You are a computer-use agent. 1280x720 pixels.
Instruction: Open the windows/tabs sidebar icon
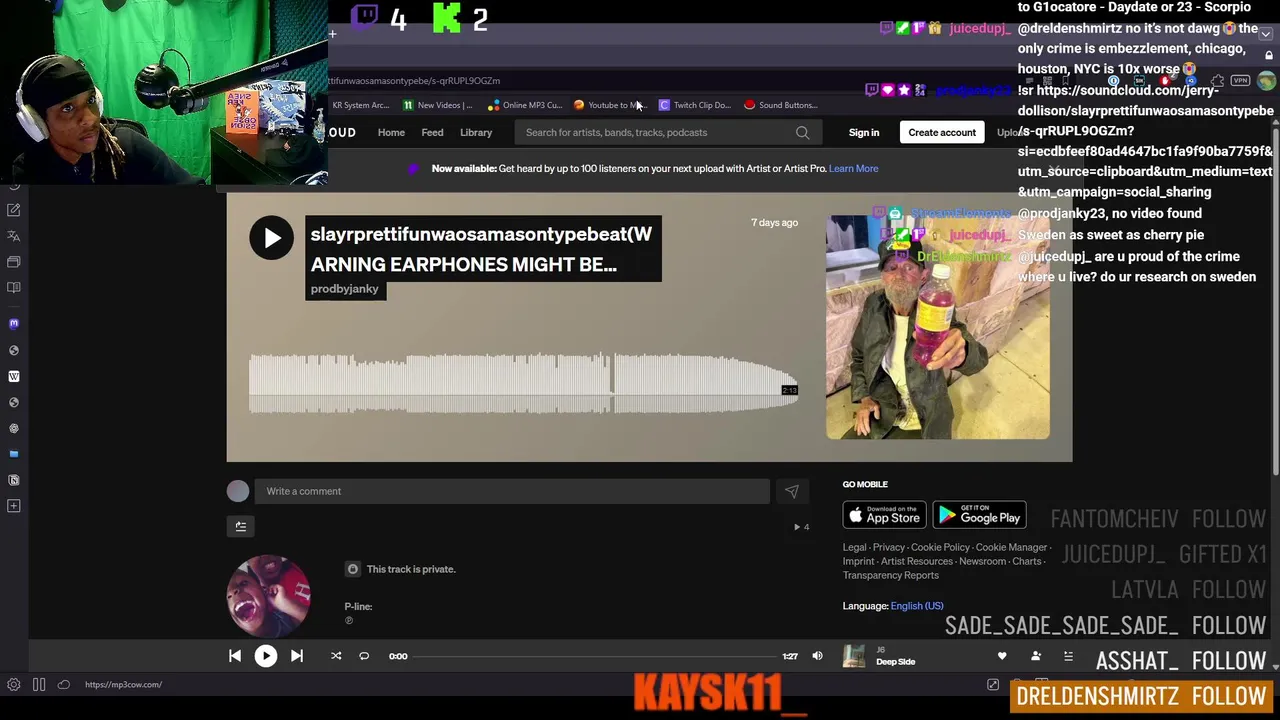(x=14, y=262)
